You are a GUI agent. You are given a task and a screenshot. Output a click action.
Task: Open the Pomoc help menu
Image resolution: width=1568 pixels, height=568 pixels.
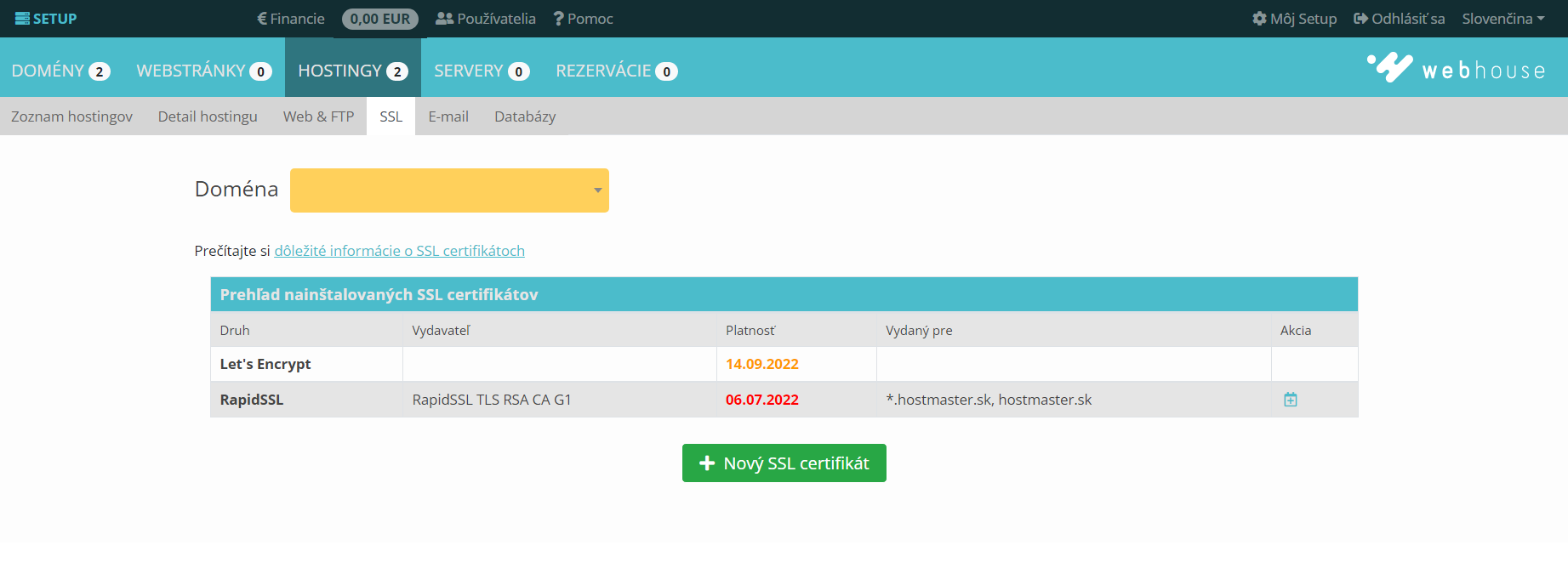click(583, 19)
